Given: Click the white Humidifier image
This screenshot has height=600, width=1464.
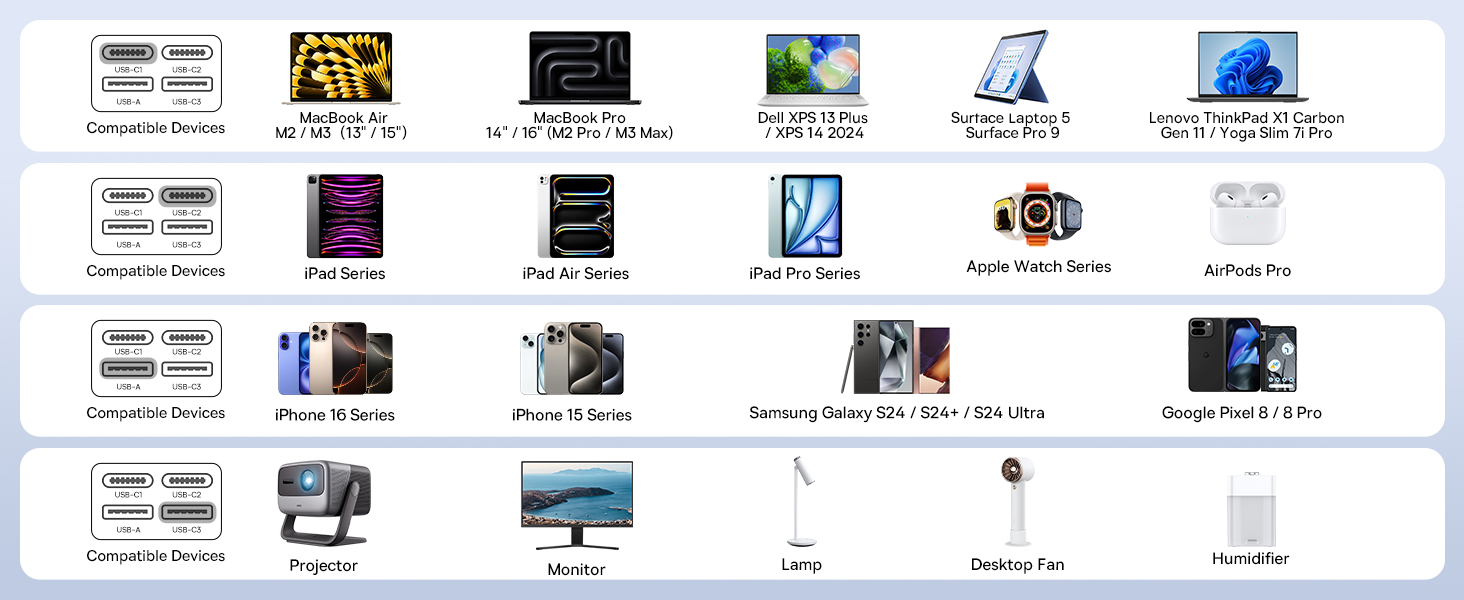Looking at the screenshot, I should [x=1250, y=510].
